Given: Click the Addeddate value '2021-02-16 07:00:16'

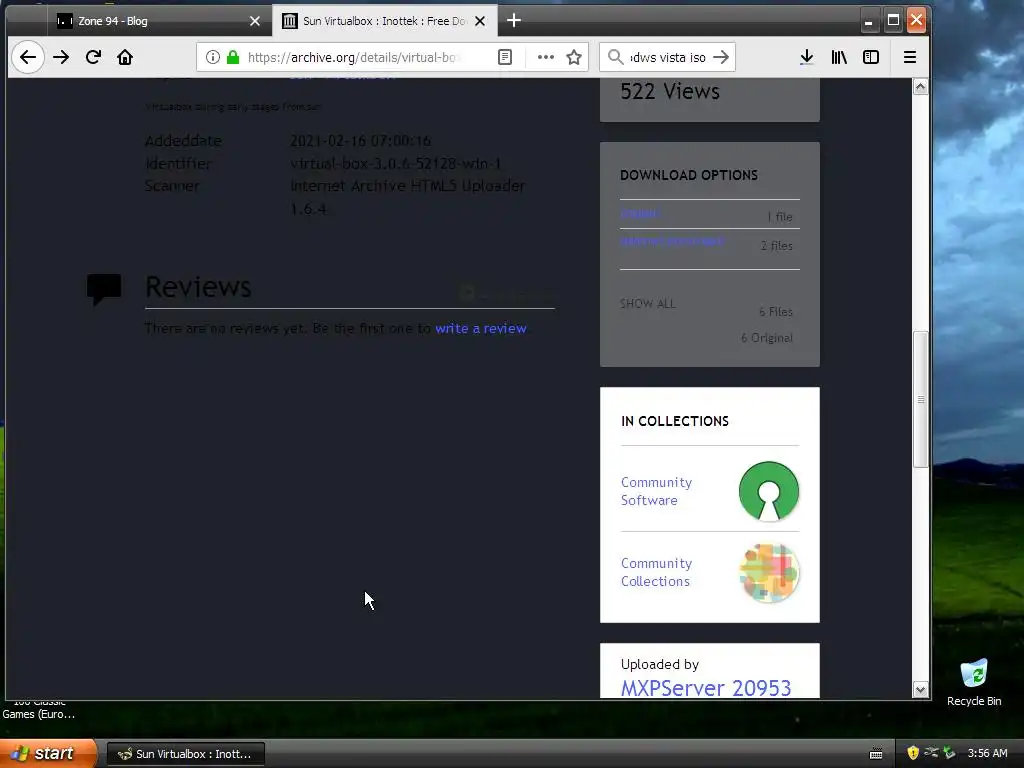Looking at the screenshot, I should tap(360, 140).
